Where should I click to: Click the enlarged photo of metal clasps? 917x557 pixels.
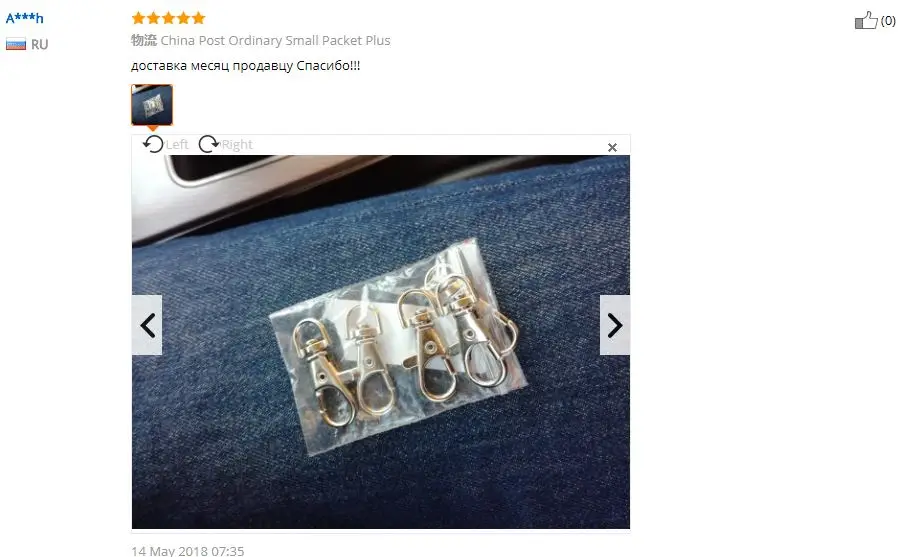(x=381, y=342)
